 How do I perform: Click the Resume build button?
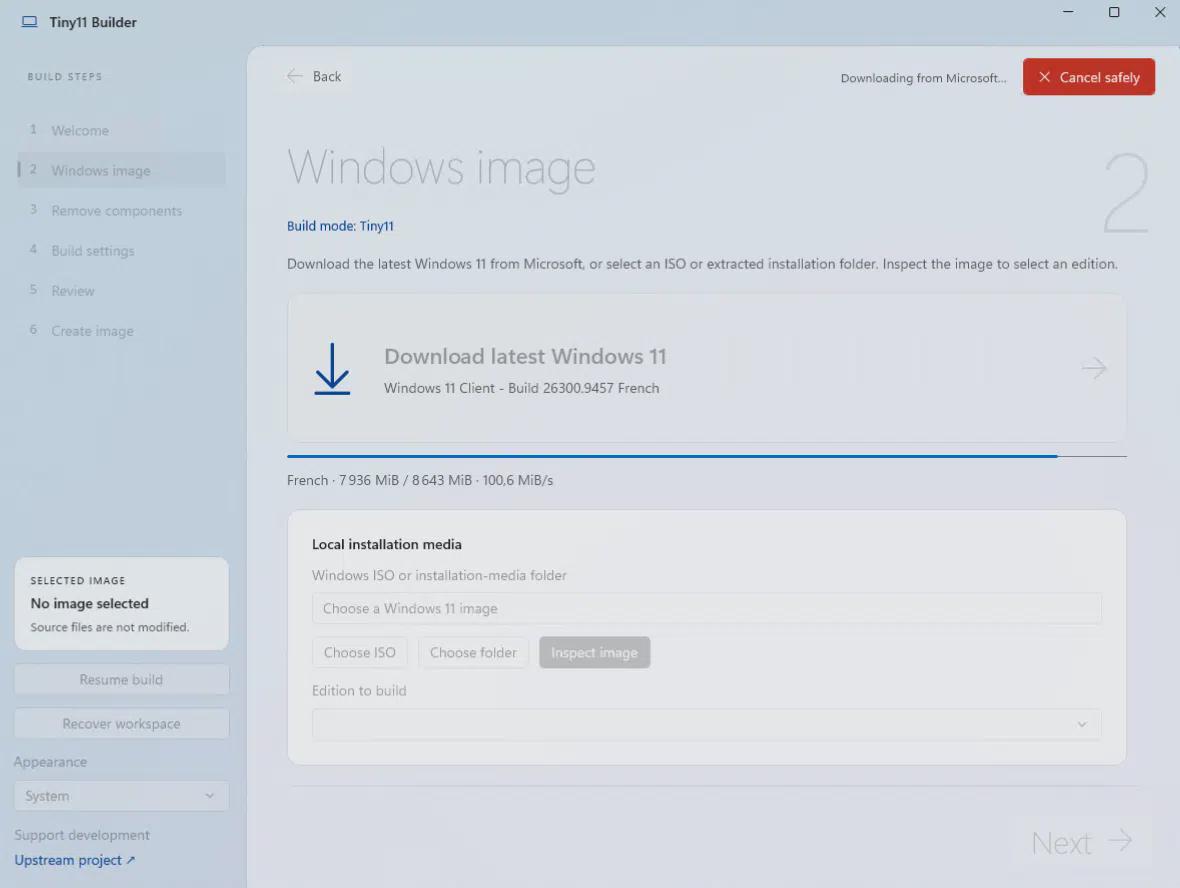(121, 680)
